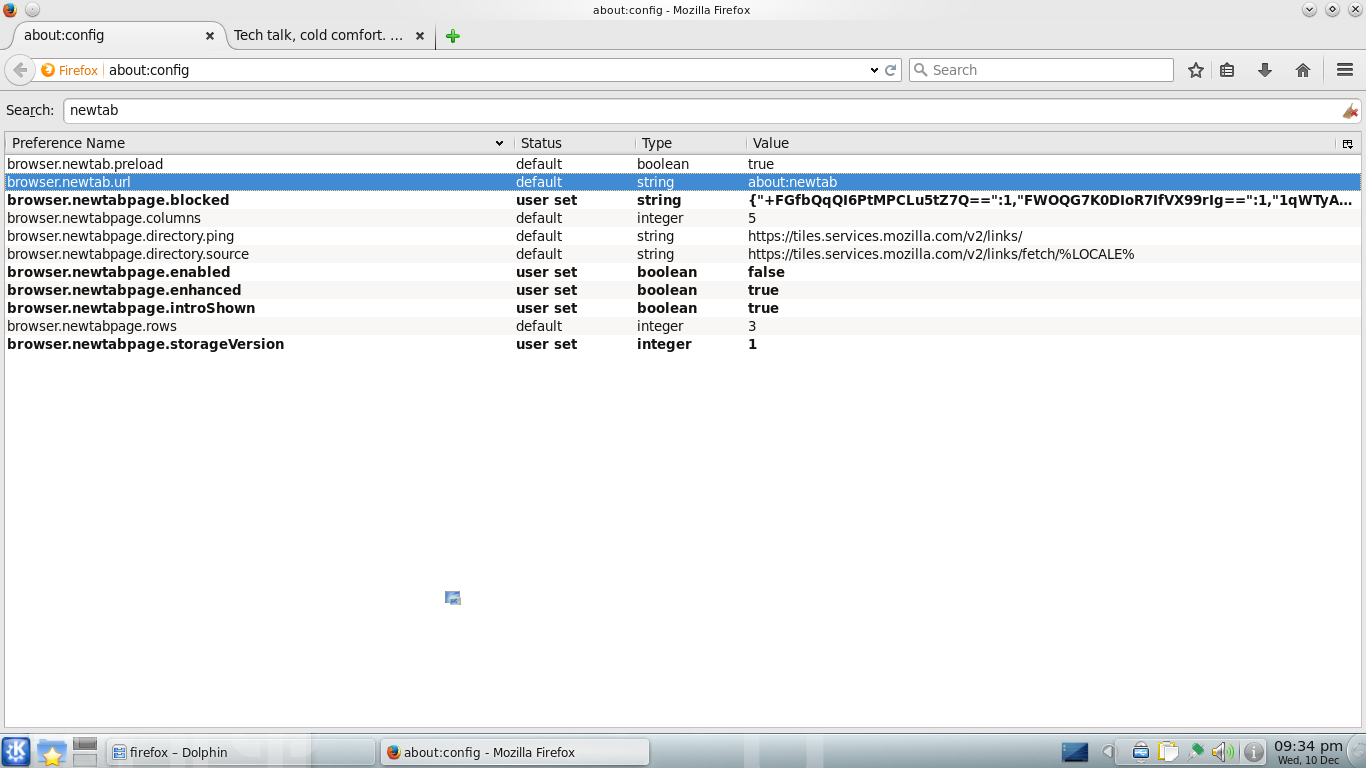Screen dimensions: 1366x768
Task: Select browser.newtabpage.enhanced preference
Action: [x=683, y=290]
